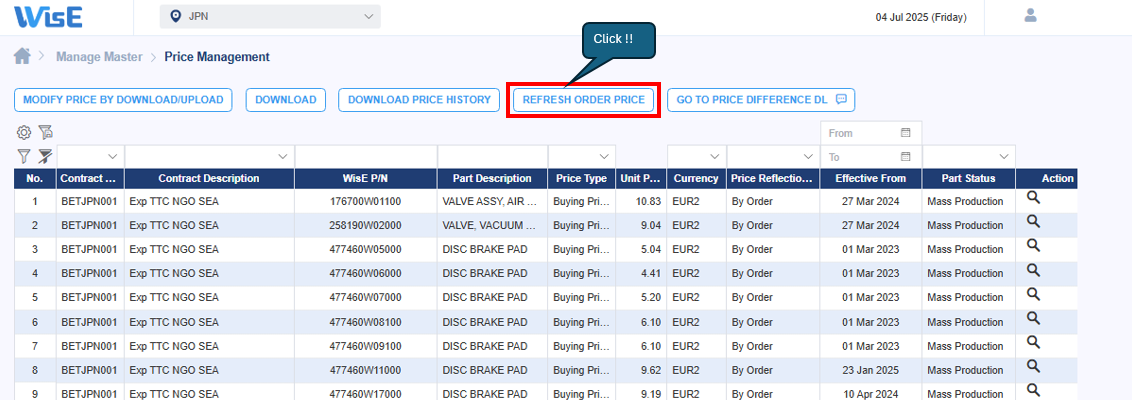This screenshot has width=1132, height=400.
Task: Open the user profile icon
Action: [1031, 16]
